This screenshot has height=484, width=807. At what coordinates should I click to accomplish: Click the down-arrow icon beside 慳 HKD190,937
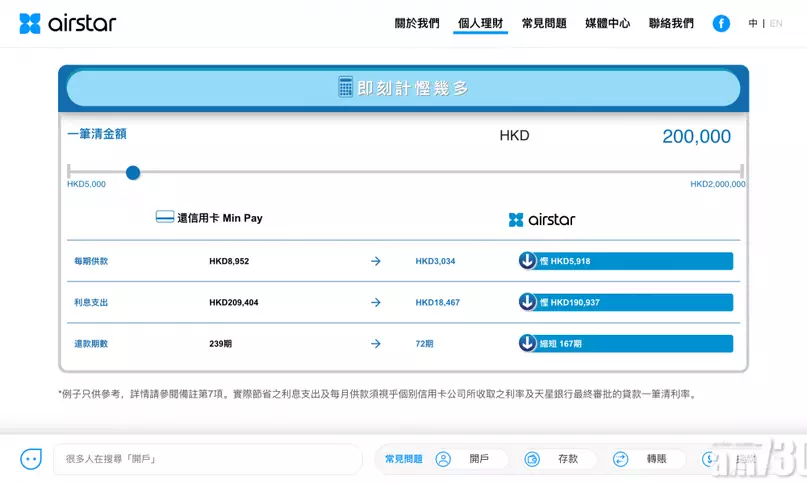pyautogui.click(x=528, y=302)
